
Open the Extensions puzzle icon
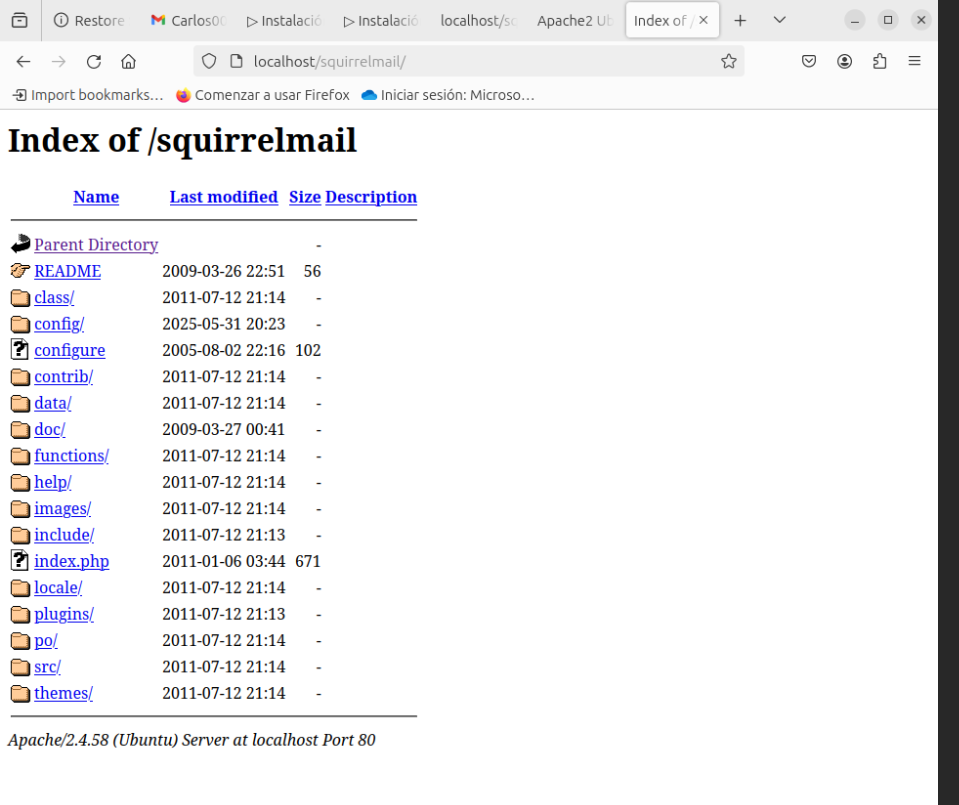pyautogui.click(x=879, y=61)
